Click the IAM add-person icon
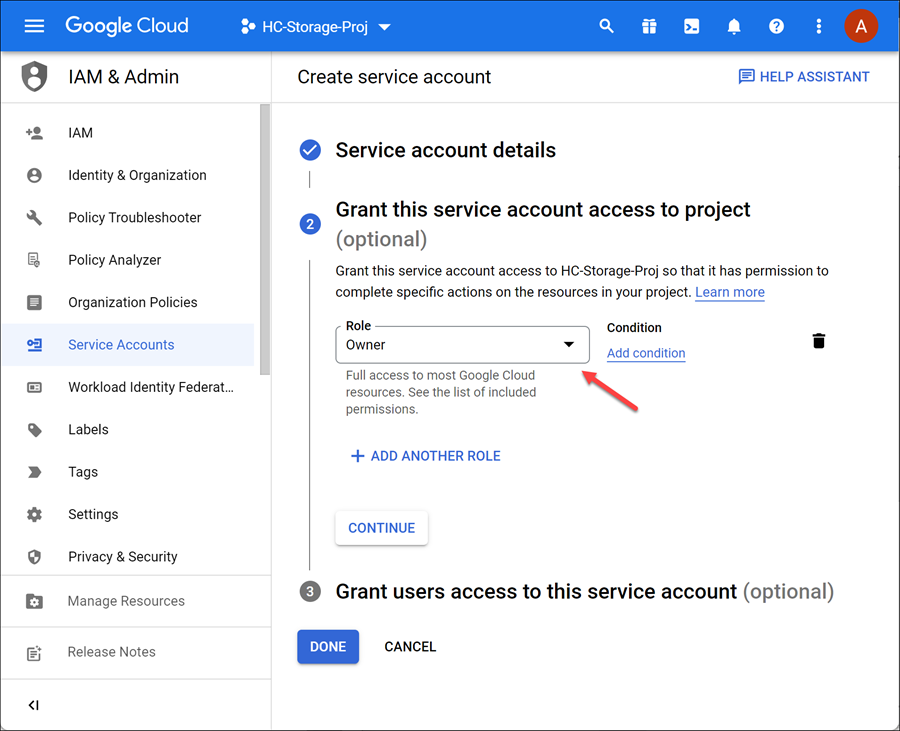 click(x=34, y=133)
